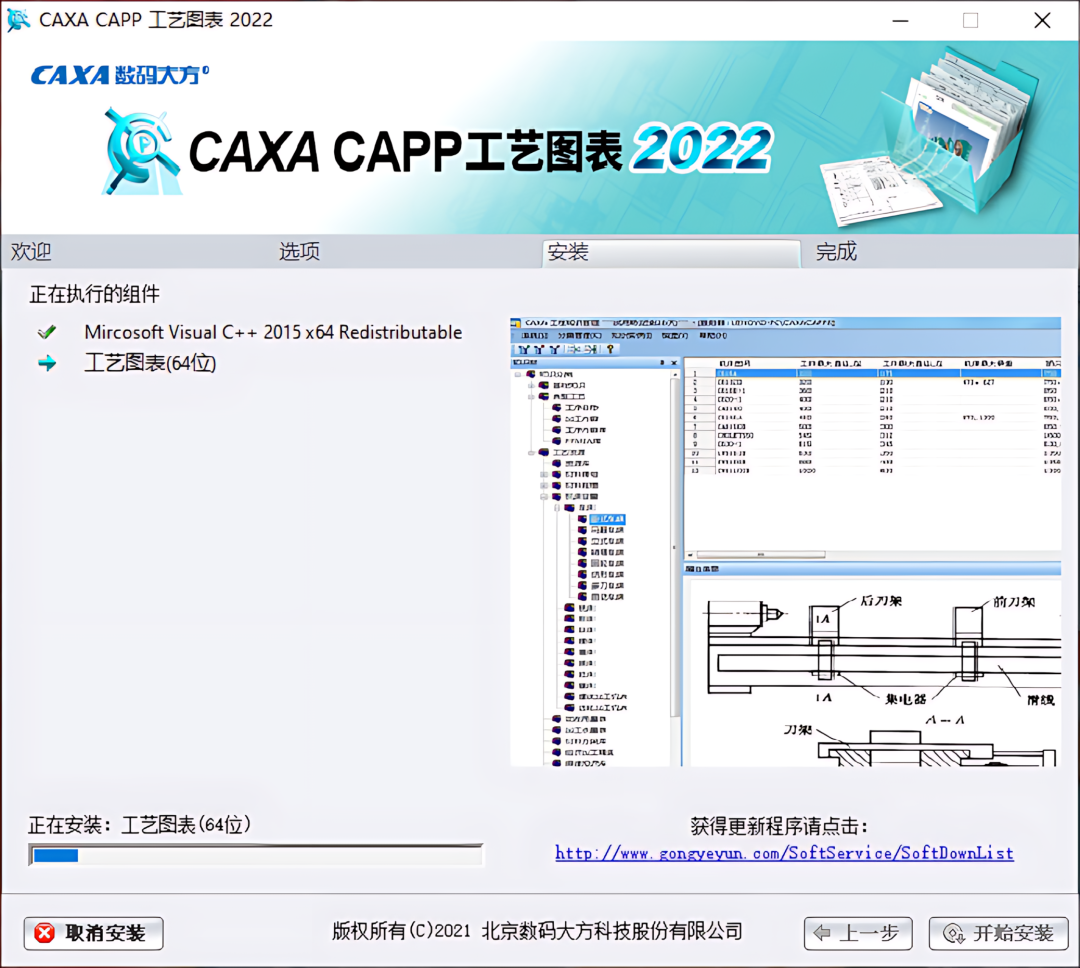This screenshot has height=968, width=1080.
Task: Click the software preview screenshot thumbnail
Action: (785, 542)
